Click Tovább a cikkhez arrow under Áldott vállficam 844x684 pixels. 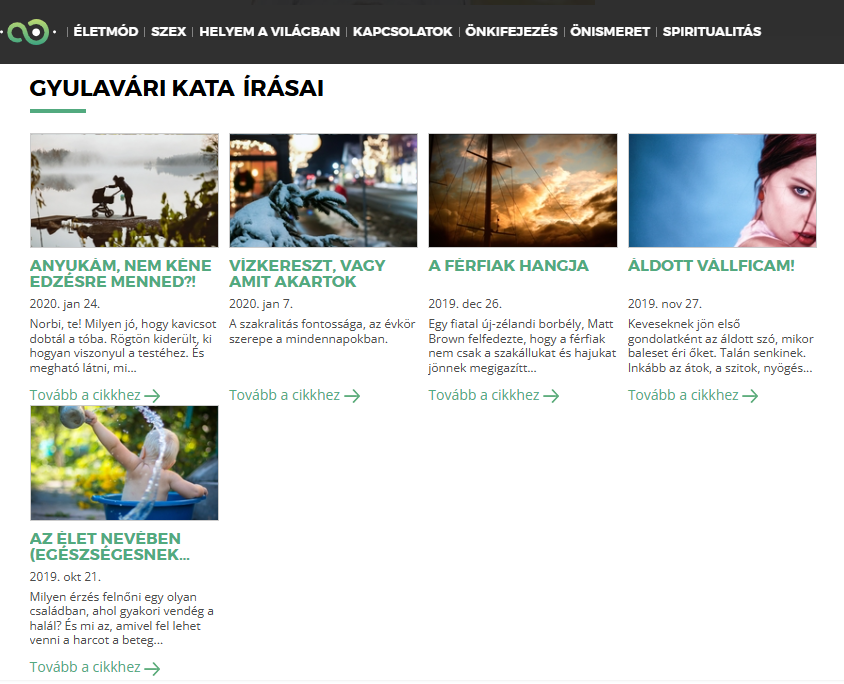pyautogui.click(x=750, y=396)
